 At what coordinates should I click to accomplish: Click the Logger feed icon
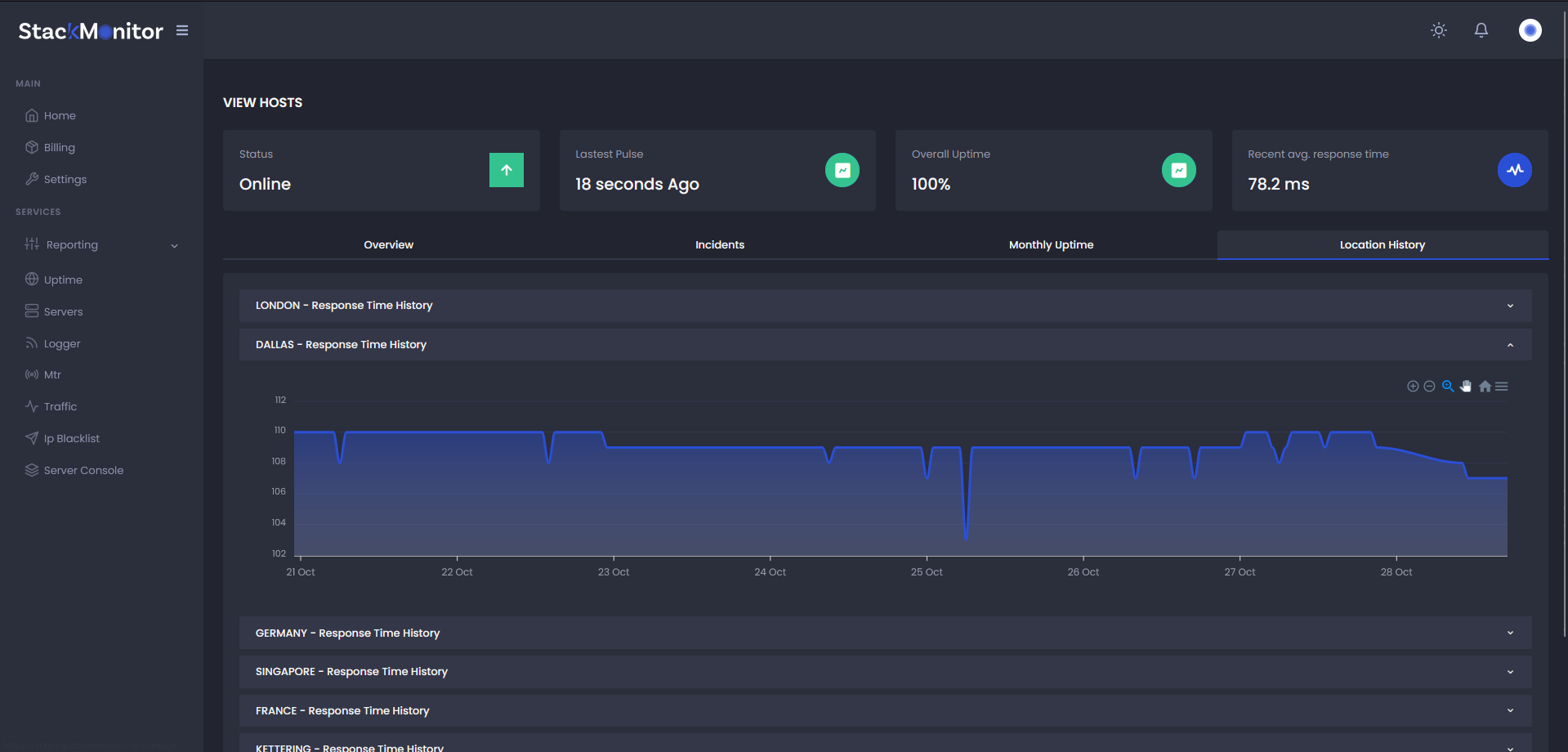click(x=32, y=342)
